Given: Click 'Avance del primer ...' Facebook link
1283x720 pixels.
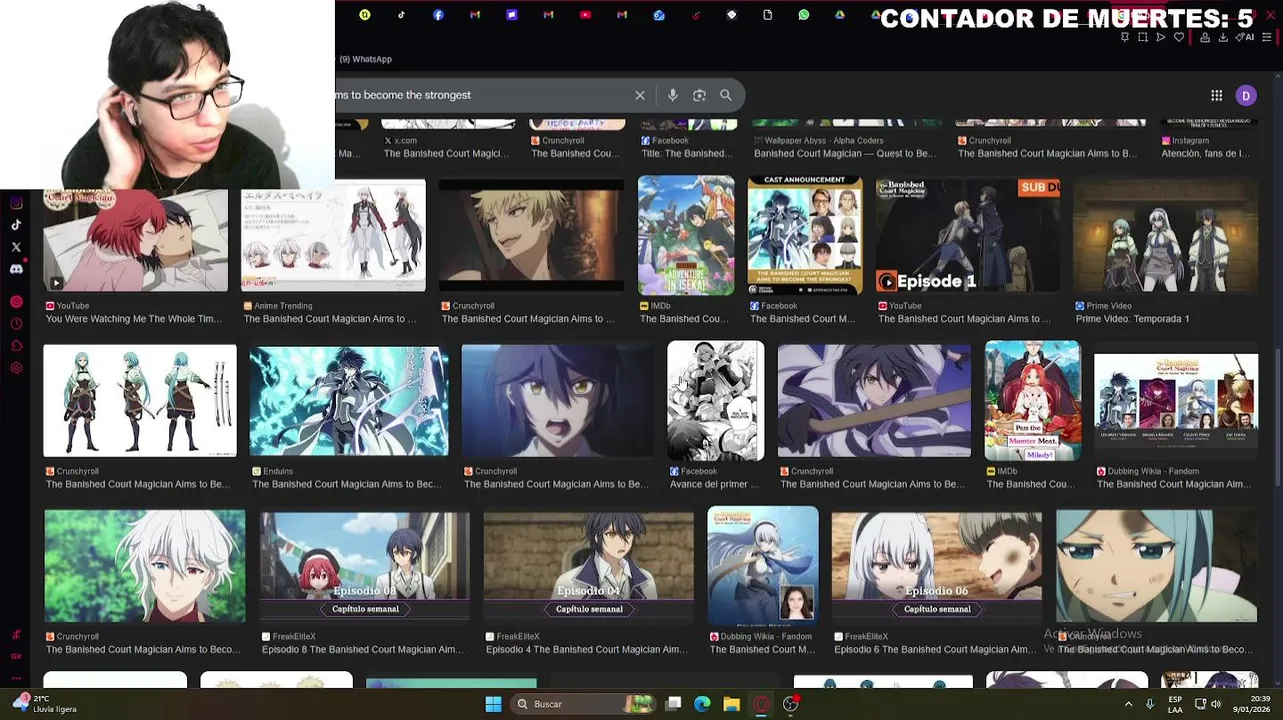Looking at the screenshot, I should point(714,484).
